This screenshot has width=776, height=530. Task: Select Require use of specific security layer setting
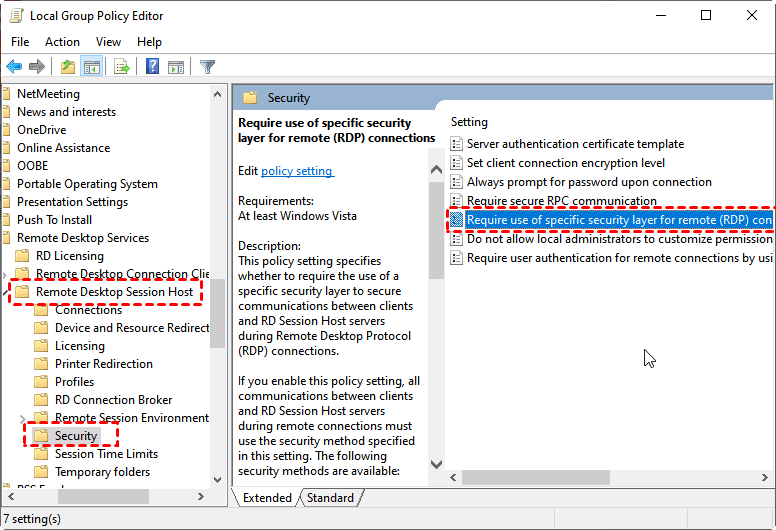click(619, 220)
